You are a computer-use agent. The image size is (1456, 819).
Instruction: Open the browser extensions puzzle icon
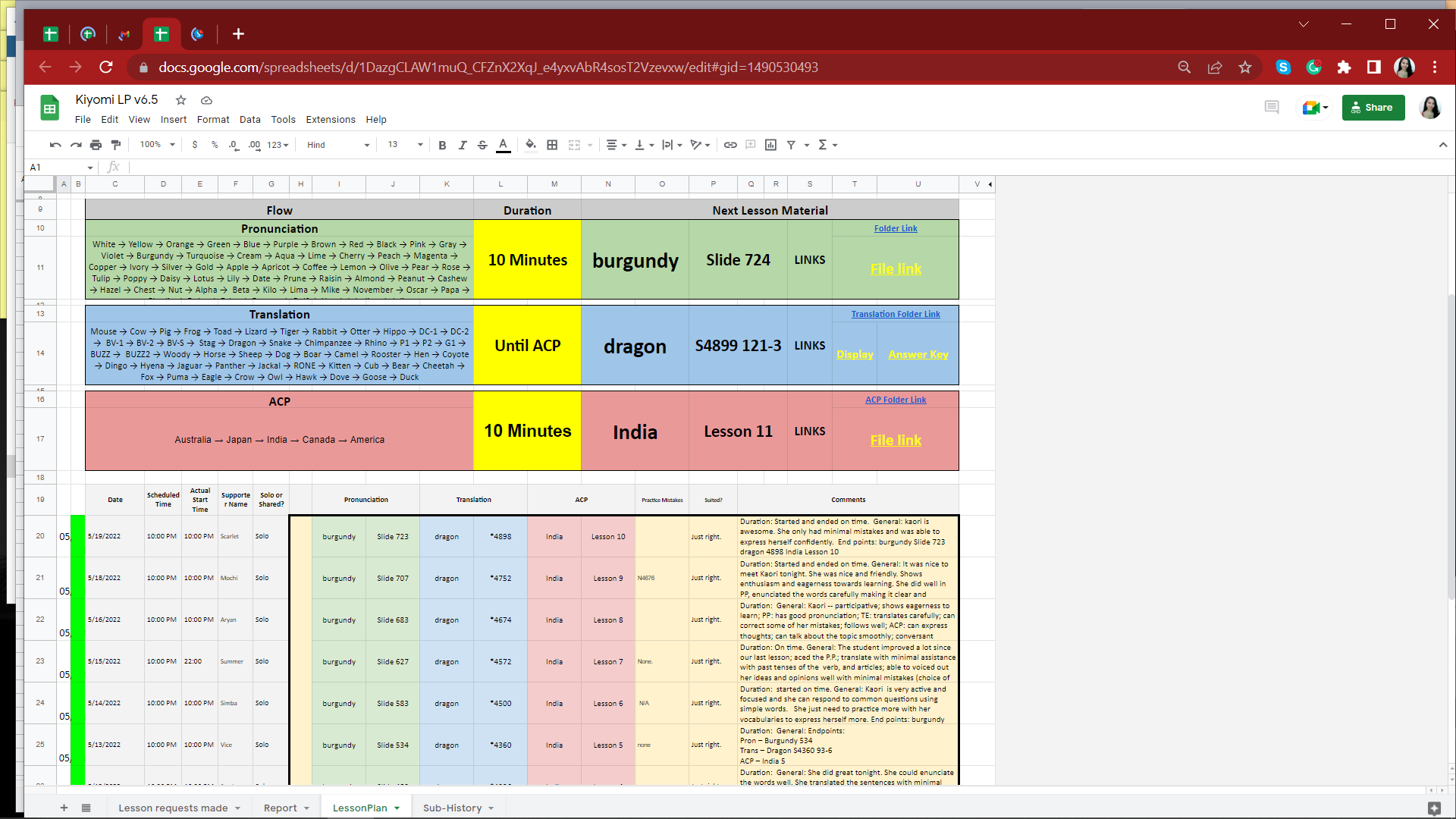click(x=1344, y=67)
